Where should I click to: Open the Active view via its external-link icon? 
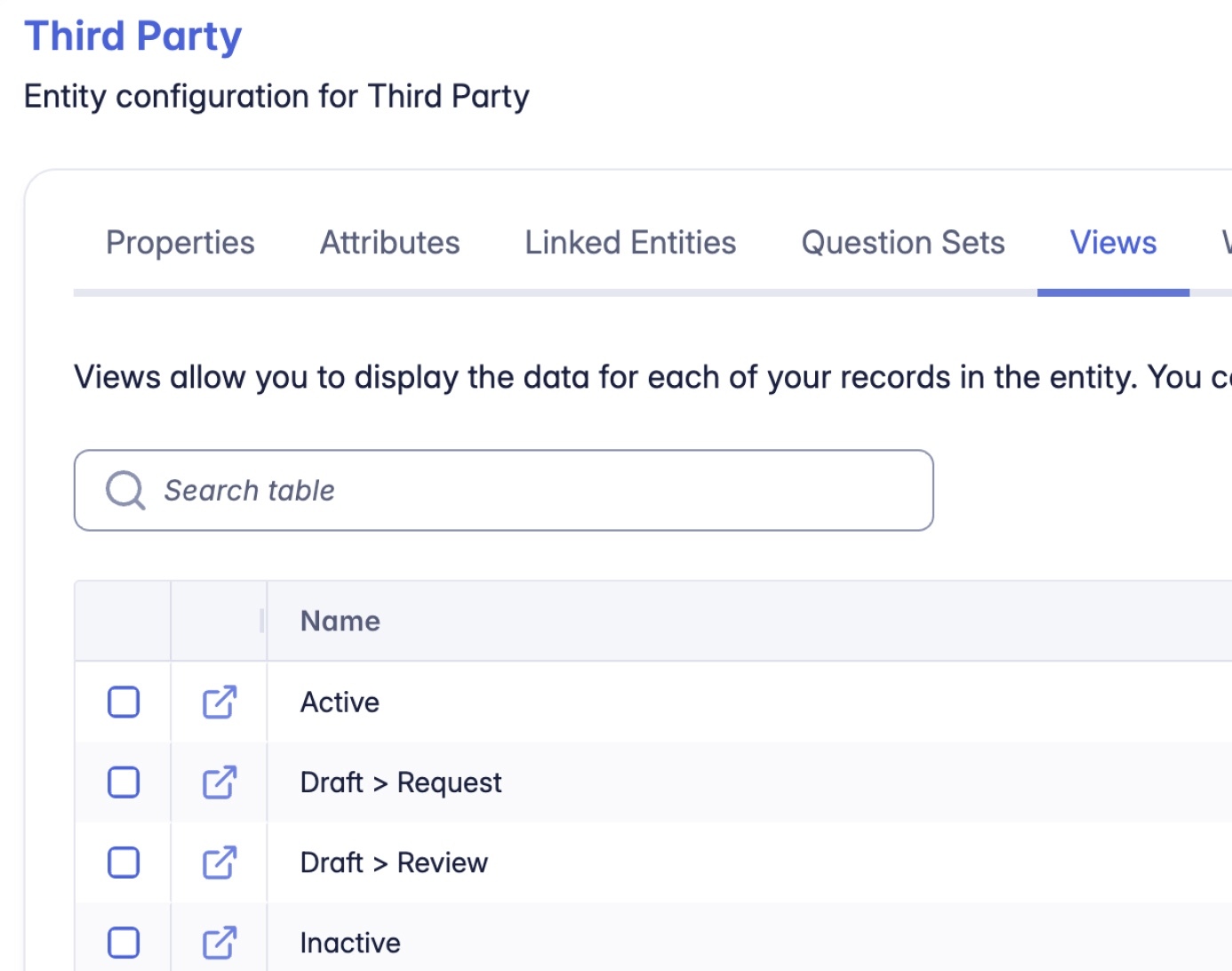point(219,702)
